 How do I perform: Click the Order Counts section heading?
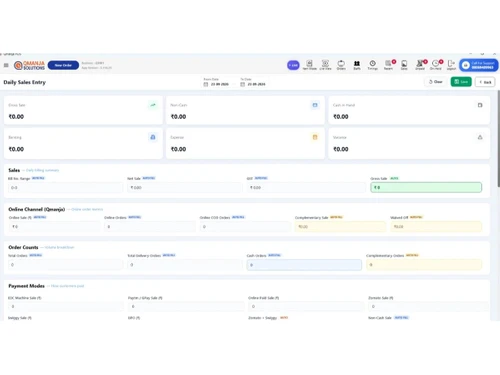coord(23,247)
